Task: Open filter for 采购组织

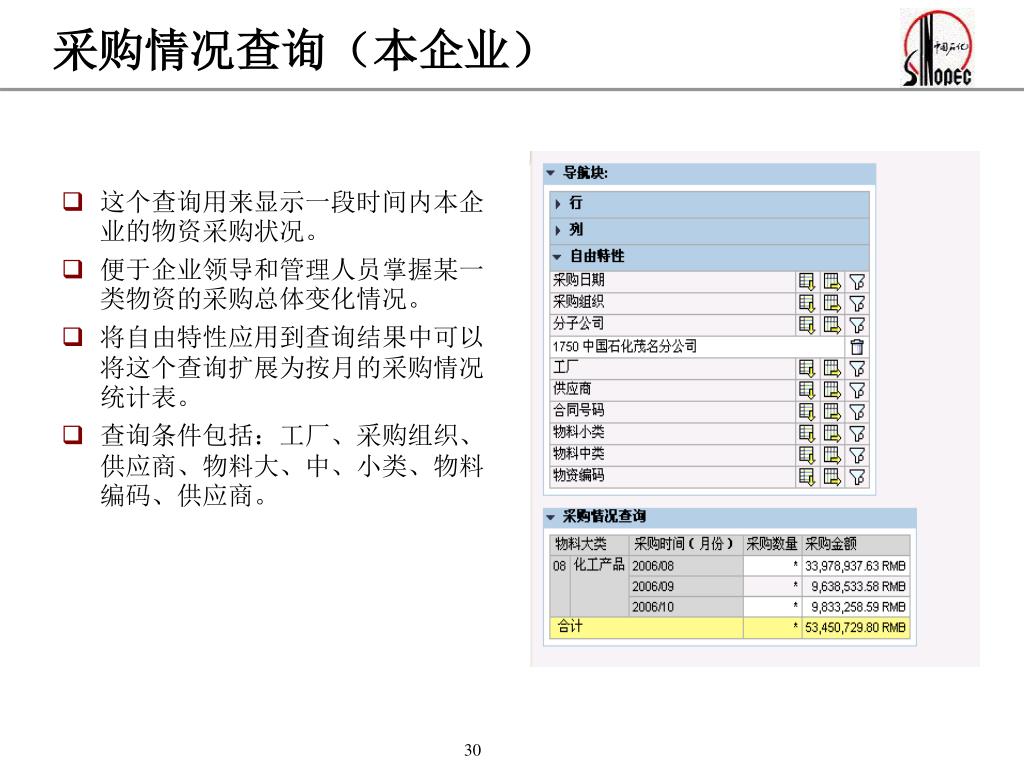Action: 857,303
